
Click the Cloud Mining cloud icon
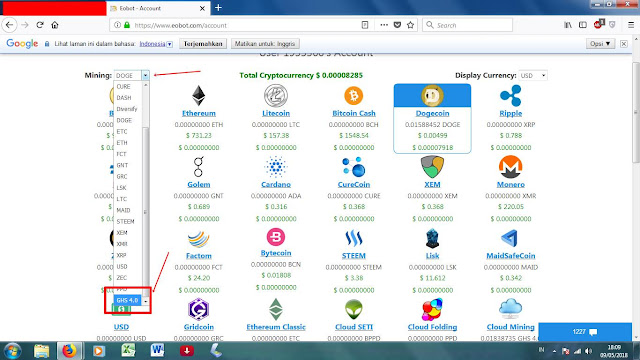point(511,309)
